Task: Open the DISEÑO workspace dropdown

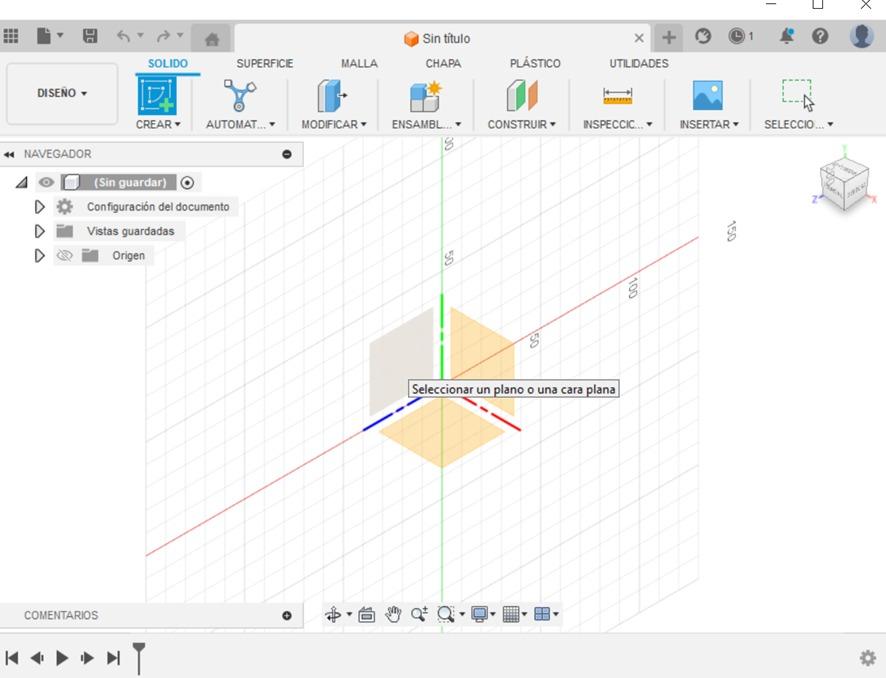Action: click(x=62, y=93)
